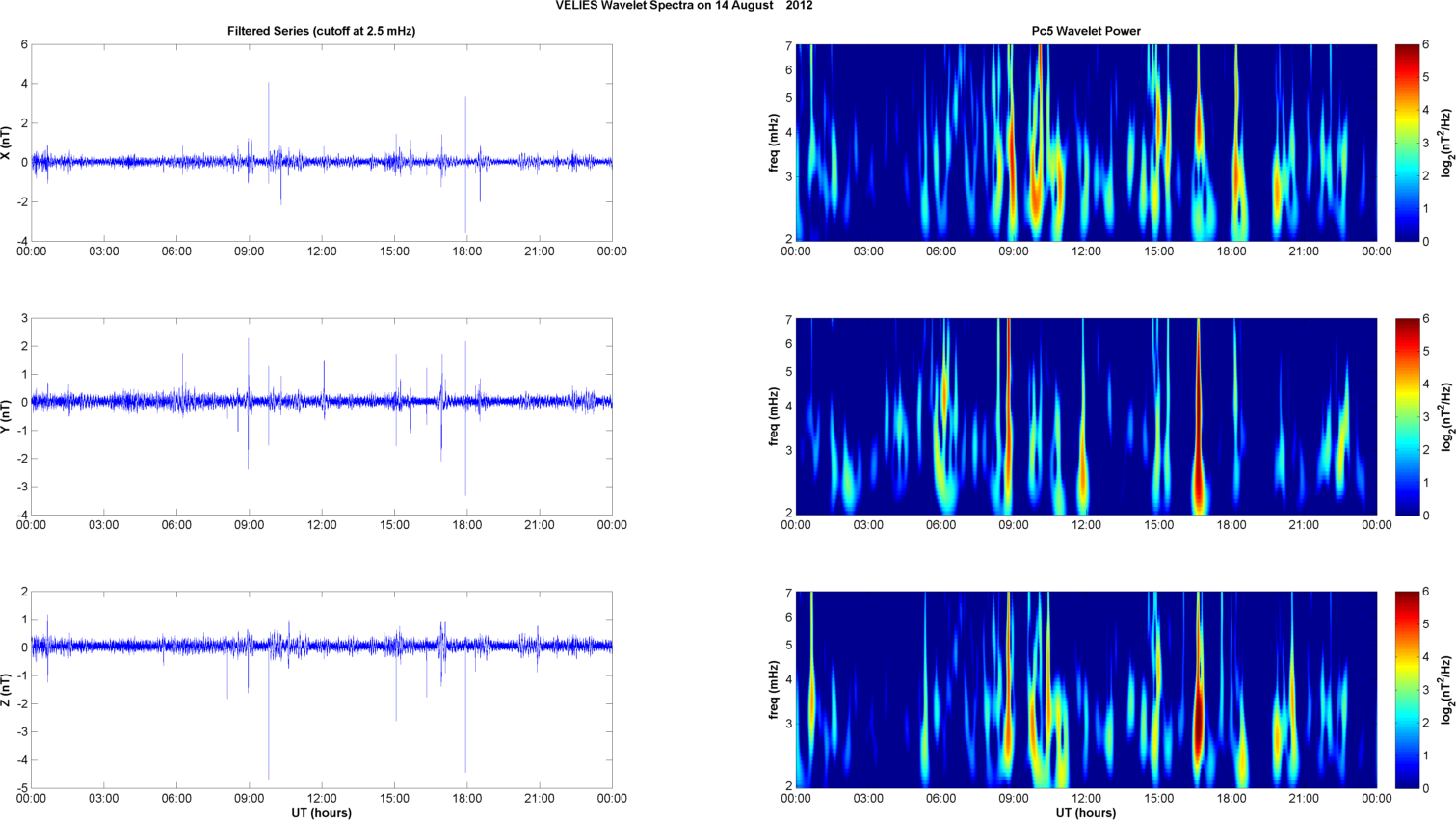Click the "Z (nT)" axis label

tap(6, 690)
